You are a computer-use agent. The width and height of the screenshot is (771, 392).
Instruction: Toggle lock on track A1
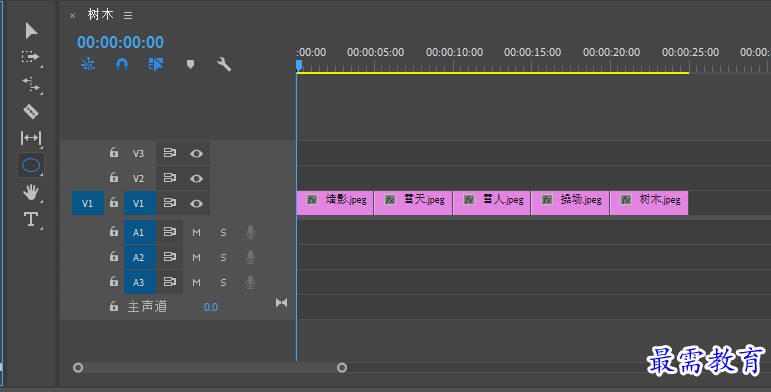click(x=114, y=231)
